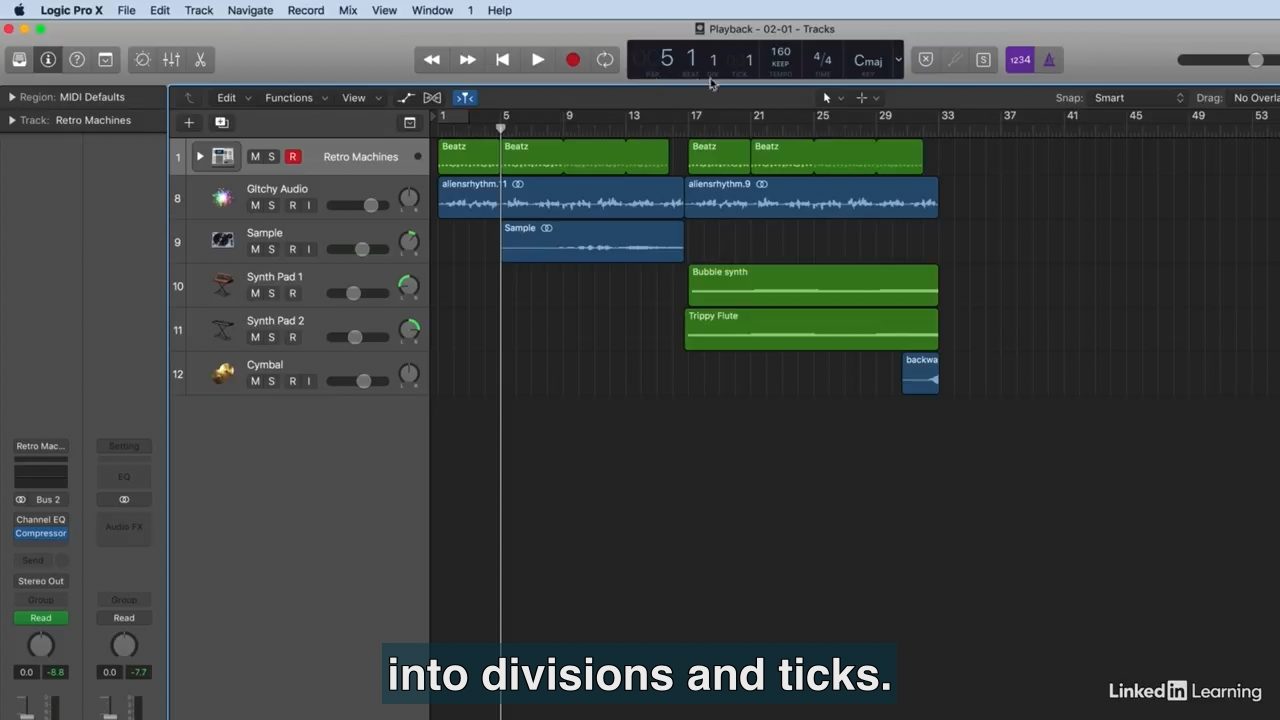This screenshot has height=720, width=1280.
Task: Toggle the Solo S button in control bar
Action: pos(983,60)
